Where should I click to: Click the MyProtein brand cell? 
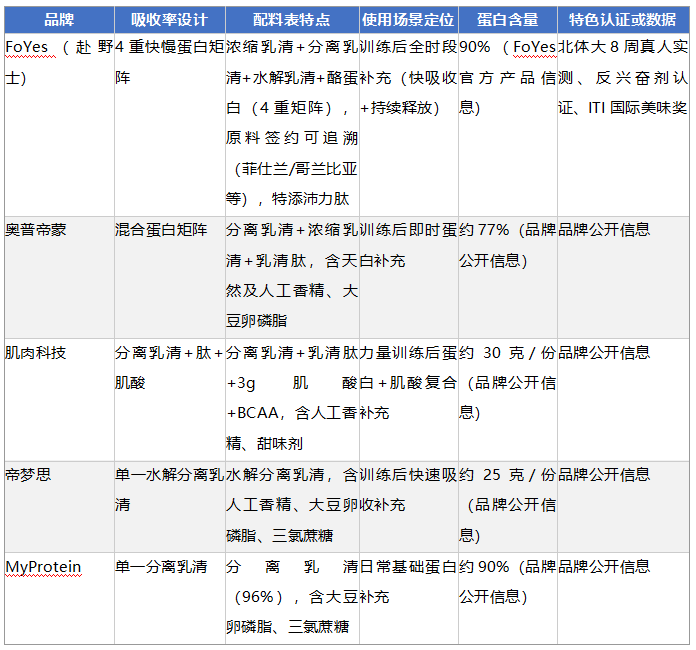[59, 598]
